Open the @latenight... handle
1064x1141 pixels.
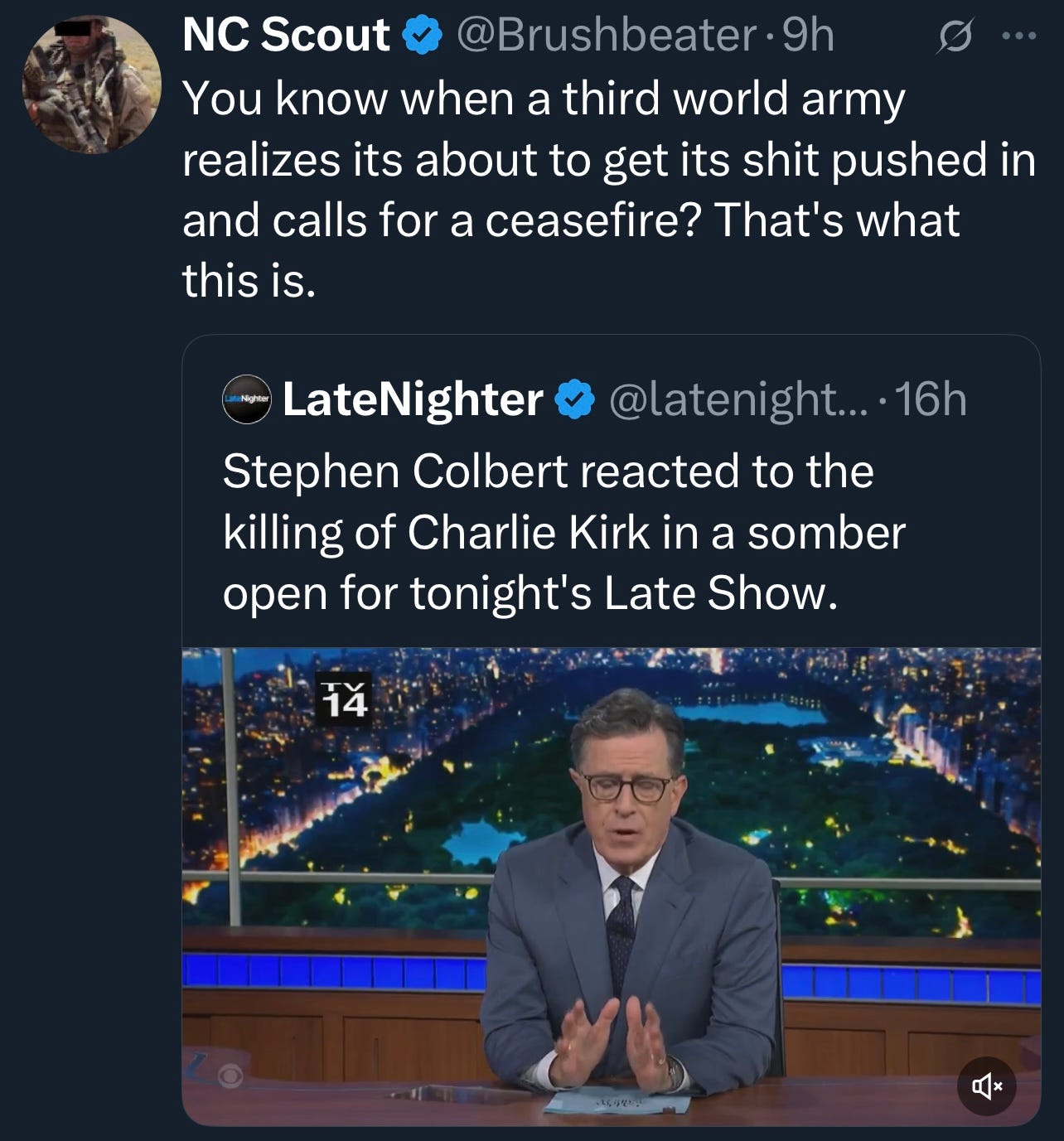(x=737, y=399)
